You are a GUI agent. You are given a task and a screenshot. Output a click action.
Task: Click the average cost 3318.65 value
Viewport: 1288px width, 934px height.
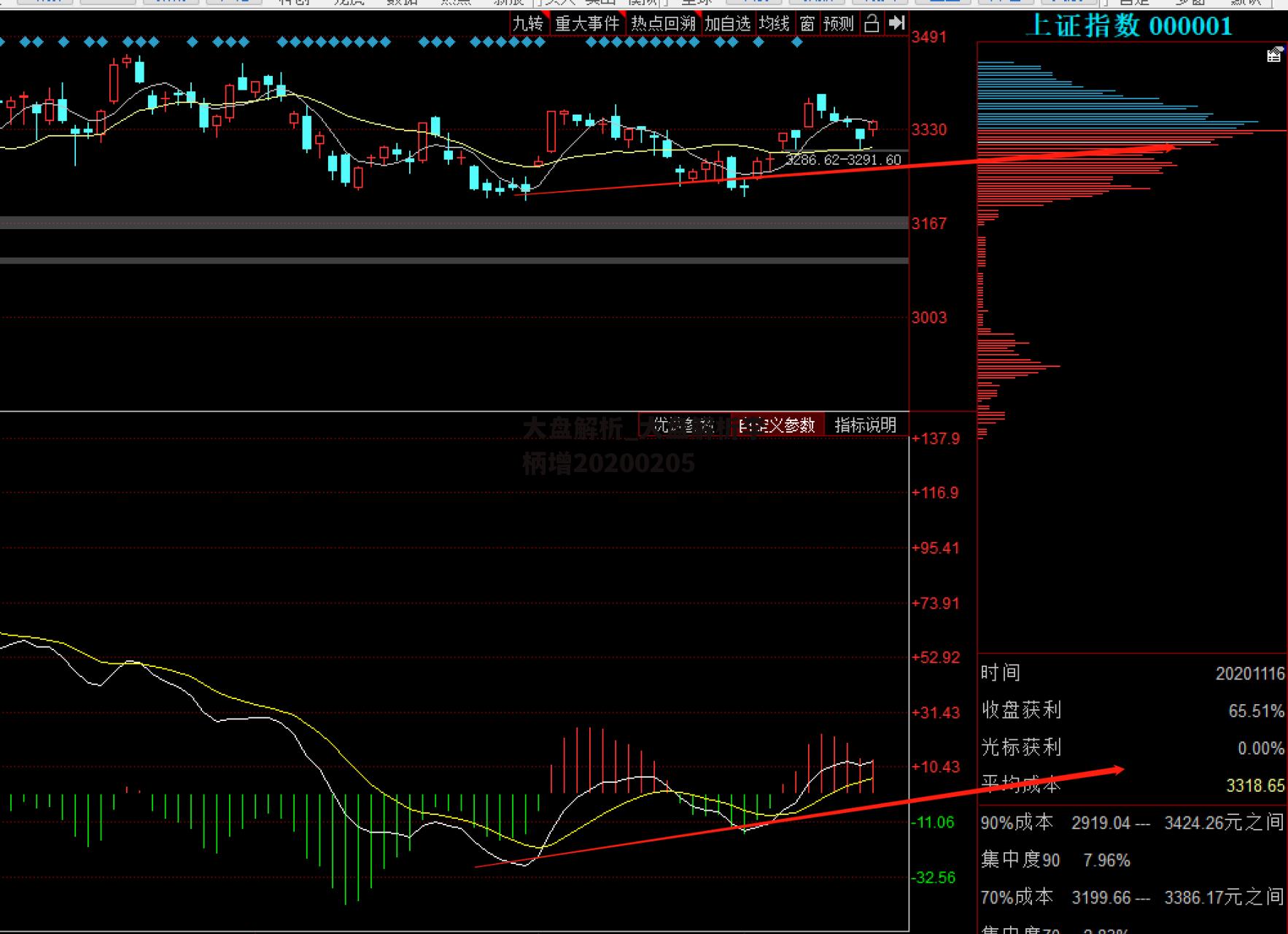(x=1255, y=786)
